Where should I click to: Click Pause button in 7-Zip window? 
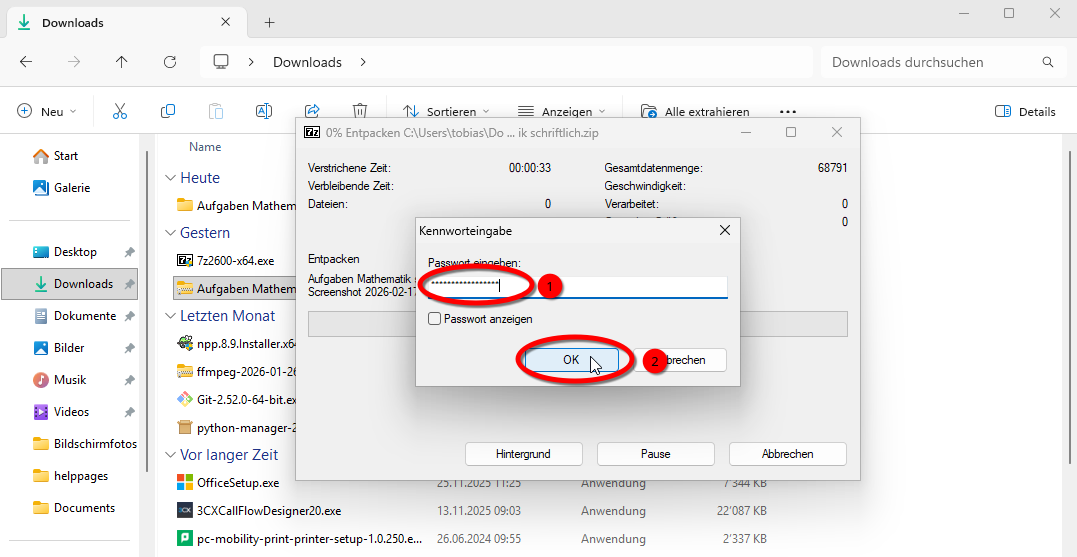(x=655, y=454)
